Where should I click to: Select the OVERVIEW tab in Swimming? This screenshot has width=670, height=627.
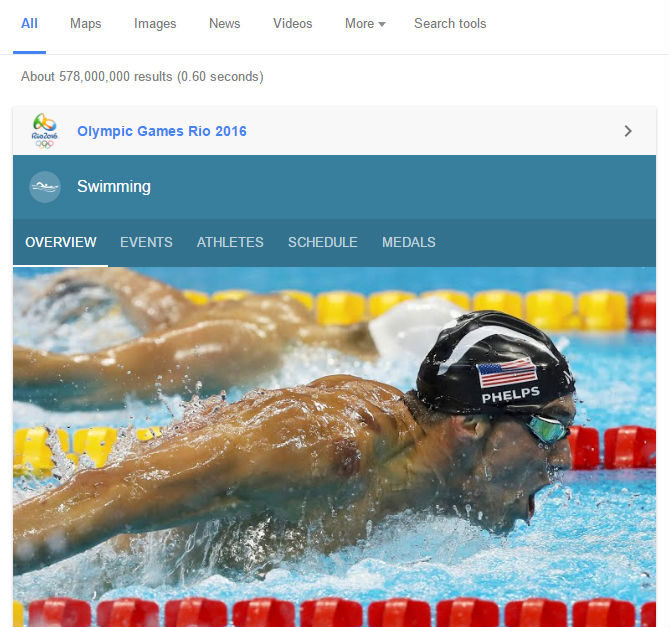pyautogui.click(x=61, y=242)
